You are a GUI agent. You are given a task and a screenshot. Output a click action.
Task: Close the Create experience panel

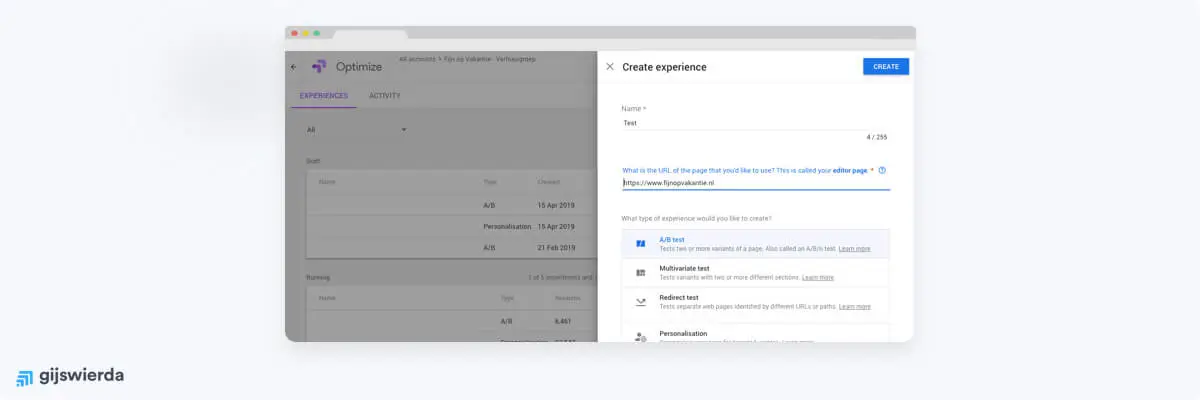pyautogui.click(x=610, y=67)
